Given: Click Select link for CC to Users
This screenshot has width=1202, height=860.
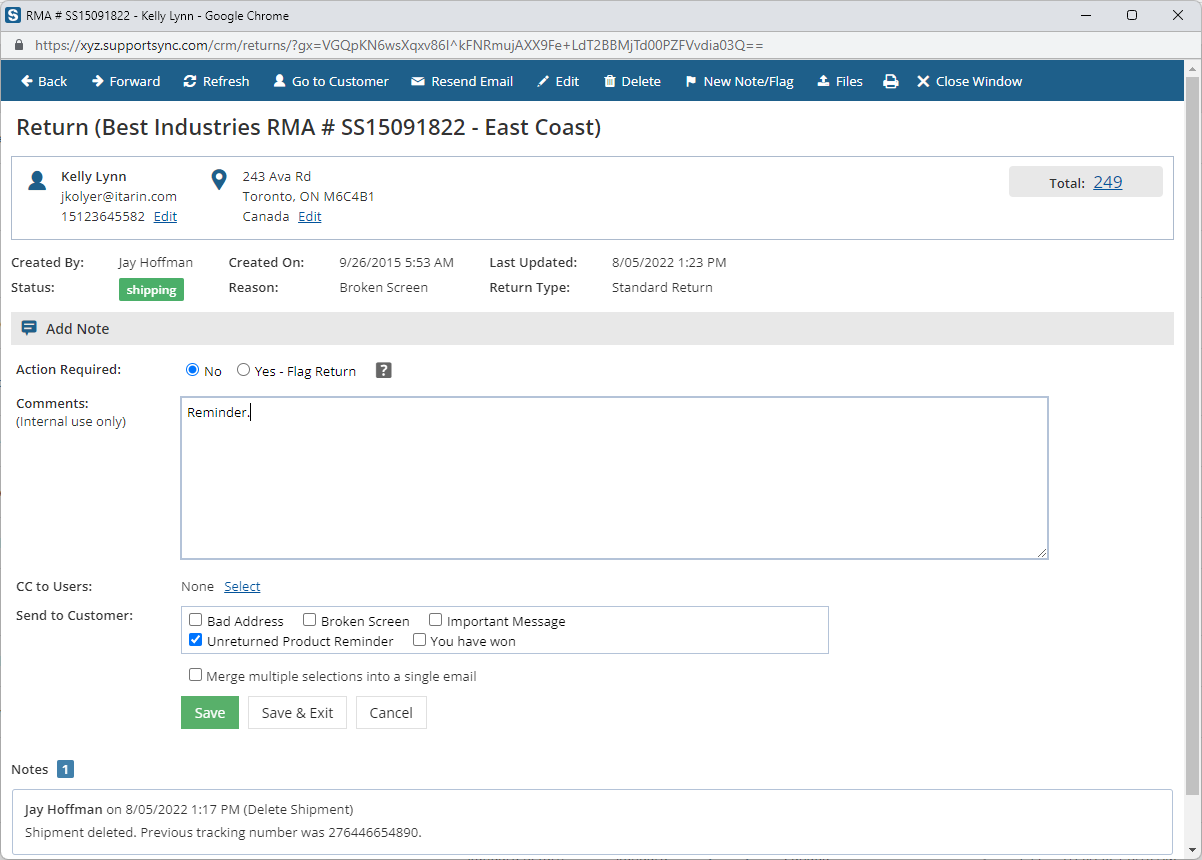Looking at the screenshot, I should 242,587.
